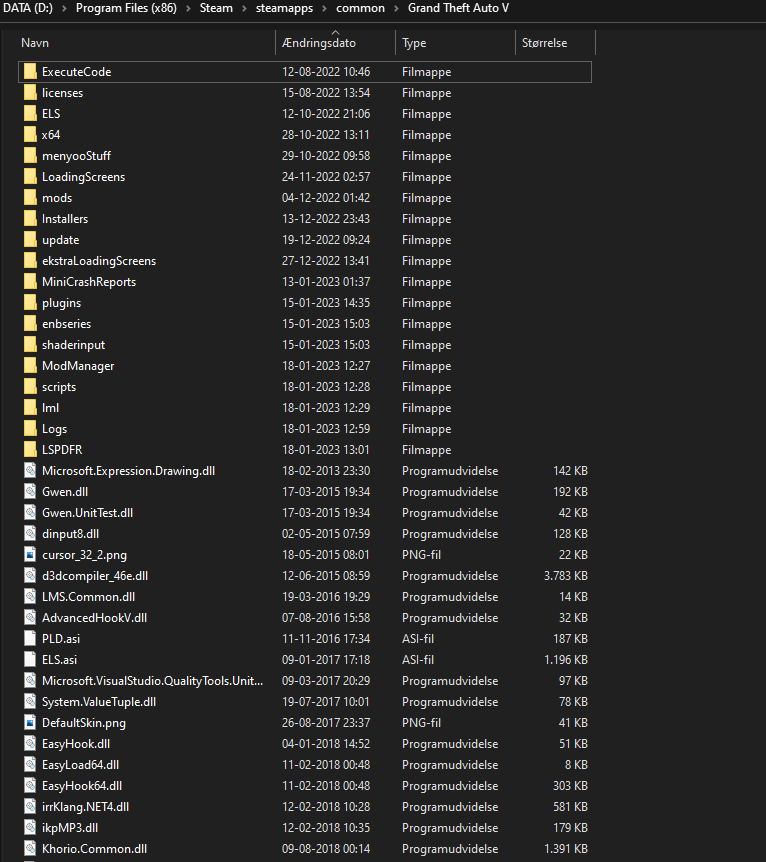Image resolution: width=766 pixels, height=862 pixels.
Task: Click the licenses folder icon
Action: [30, 93]
